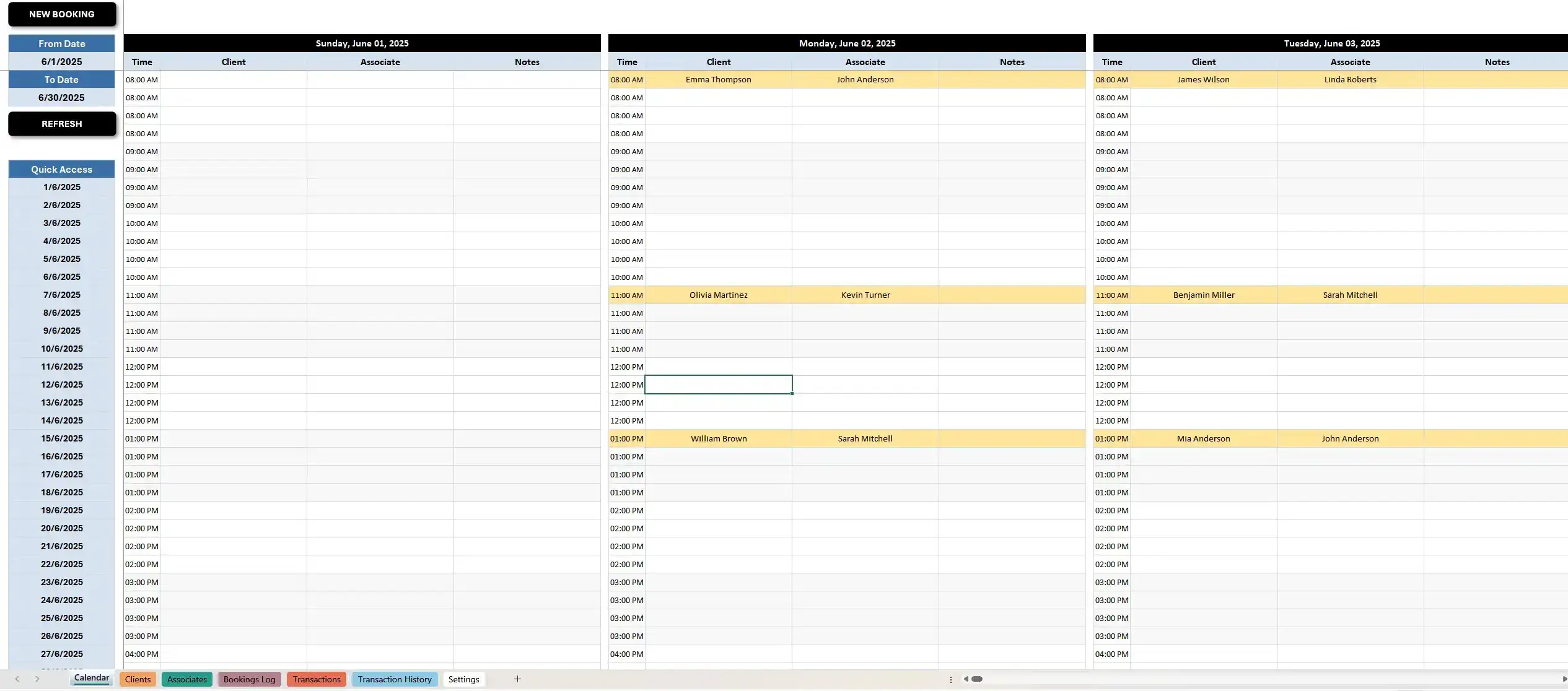This screenshot has height=691, width=1568.
Task: Jump to quick access date 10/6/2025
Action: pos(62,349)
